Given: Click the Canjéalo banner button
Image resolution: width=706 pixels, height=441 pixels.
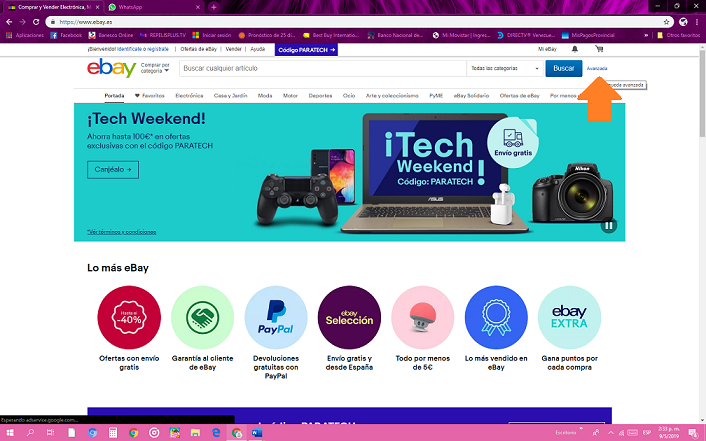Looking at the screenshot, I should pos(113,170).
